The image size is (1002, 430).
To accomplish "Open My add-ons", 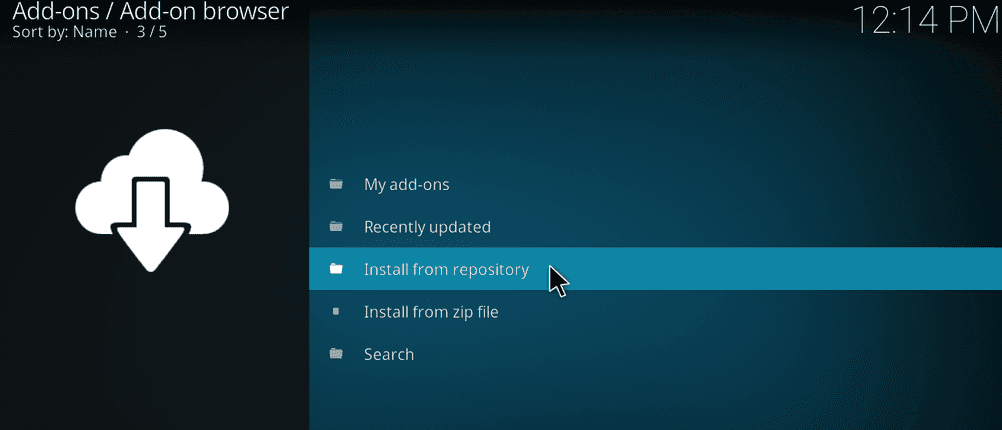I will coord(406,184).
